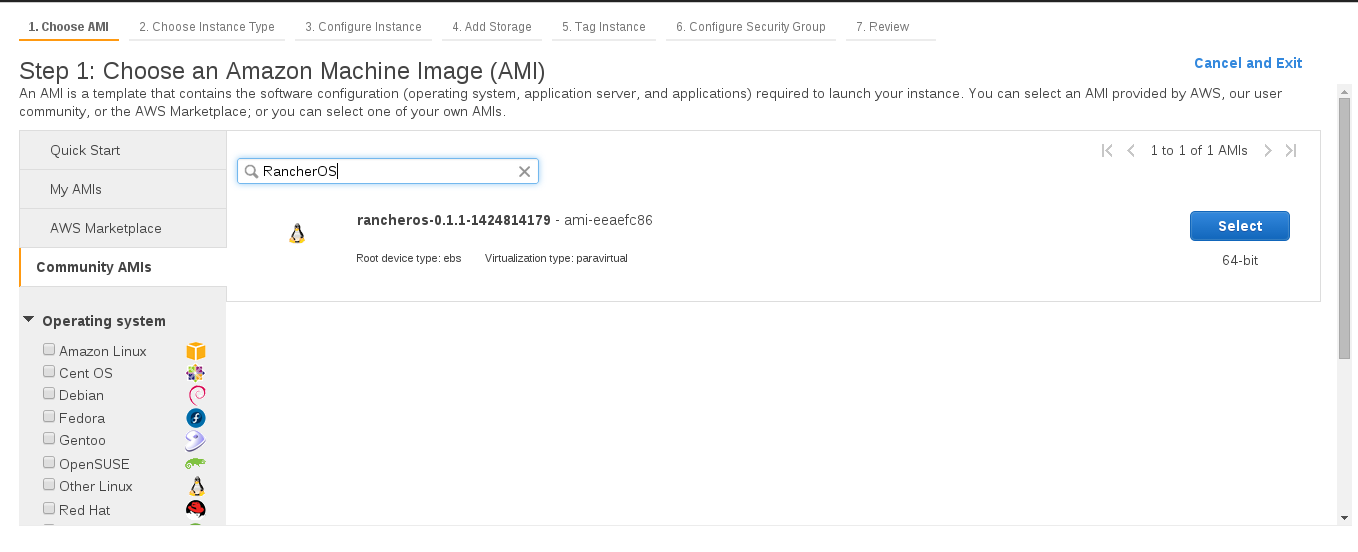Enable the Amazon Linux checkbox
This screenshot has height=552, width=1358.
49,350
